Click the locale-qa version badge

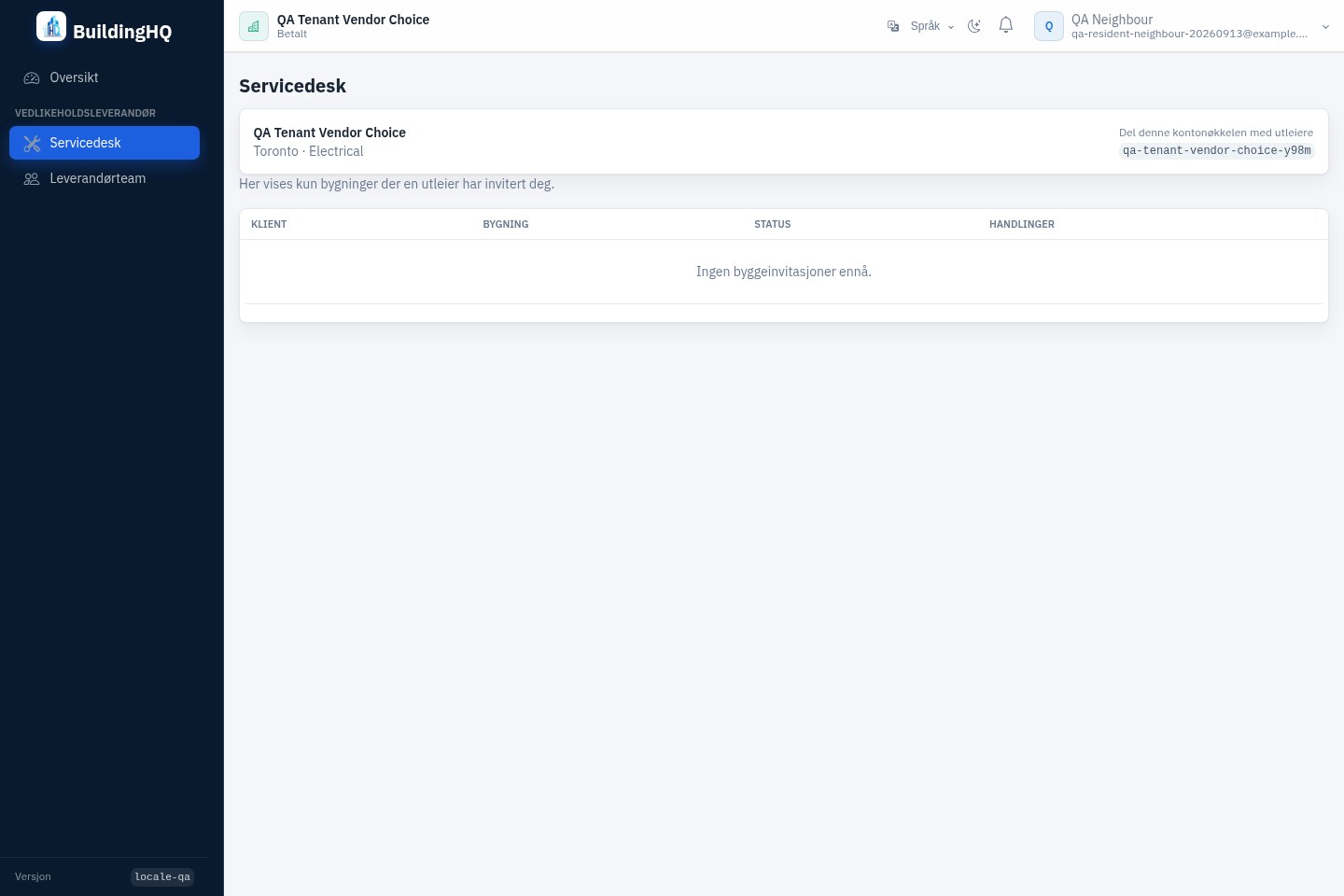(x=162, y=876)
